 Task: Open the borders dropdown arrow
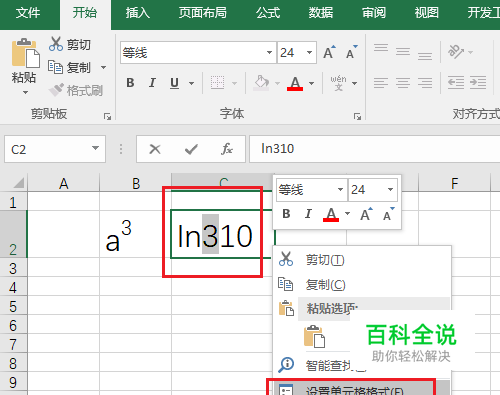tap(234, 83)
